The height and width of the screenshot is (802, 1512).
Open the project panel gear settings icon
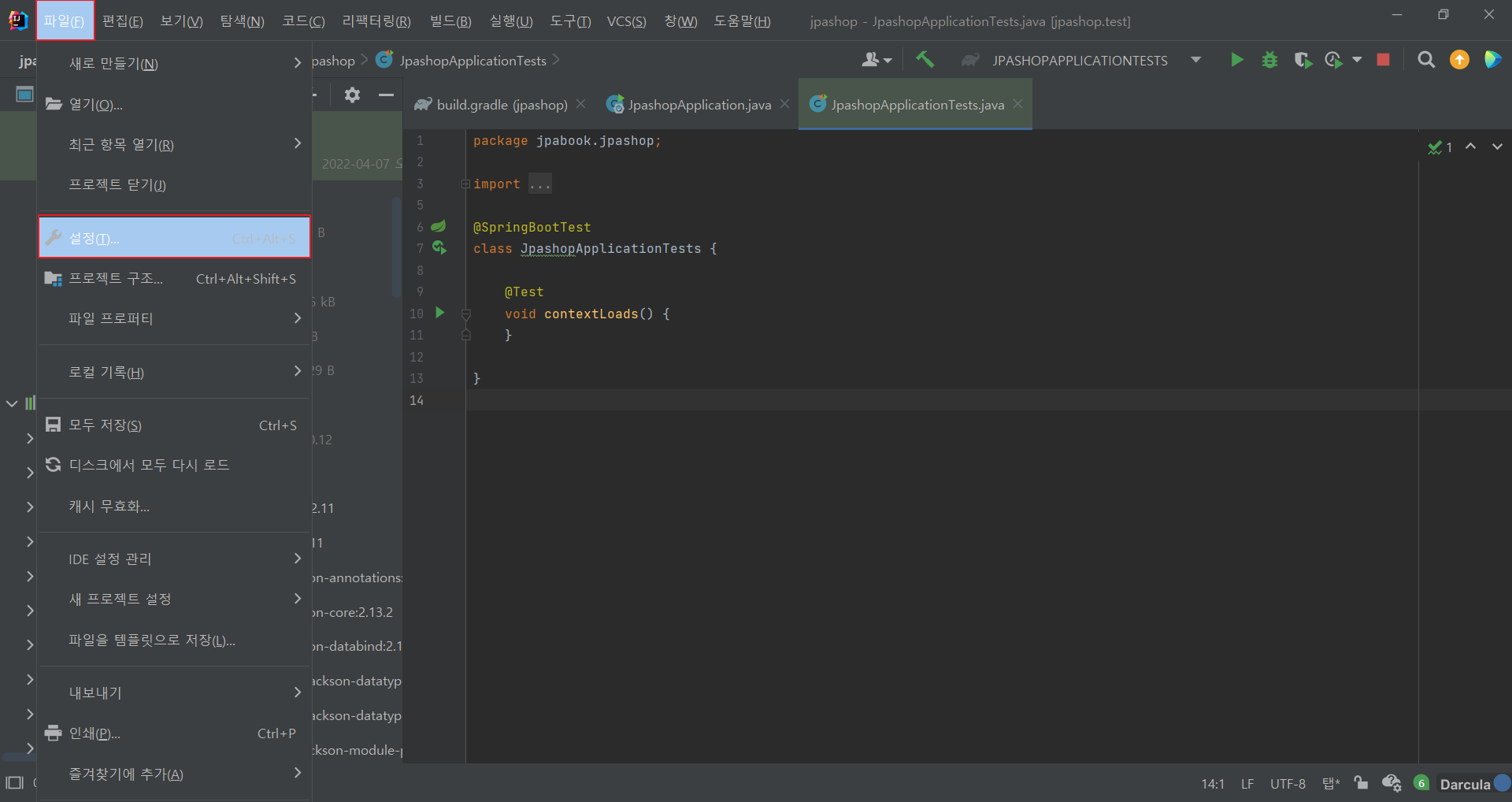coord(352,95)
